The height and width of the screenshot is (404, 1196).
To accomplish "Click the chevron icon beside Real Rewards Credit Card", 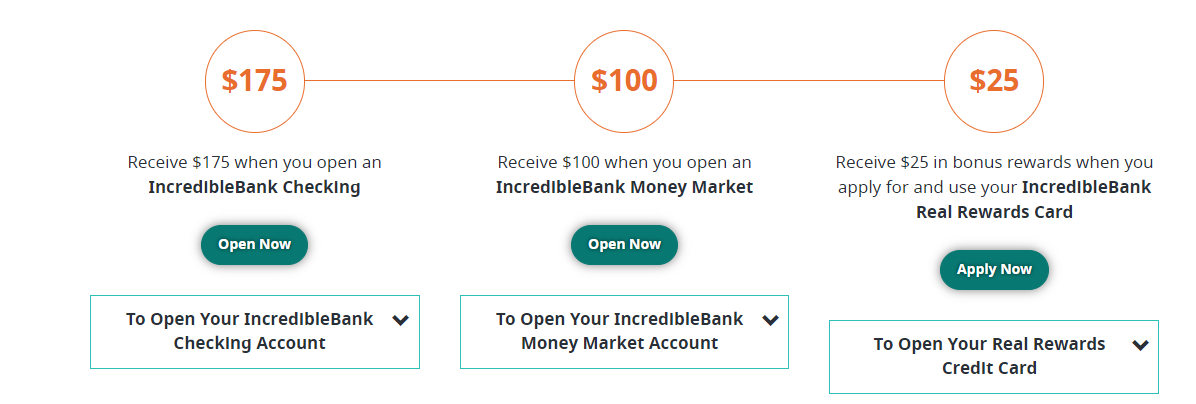I will 1140,345.
